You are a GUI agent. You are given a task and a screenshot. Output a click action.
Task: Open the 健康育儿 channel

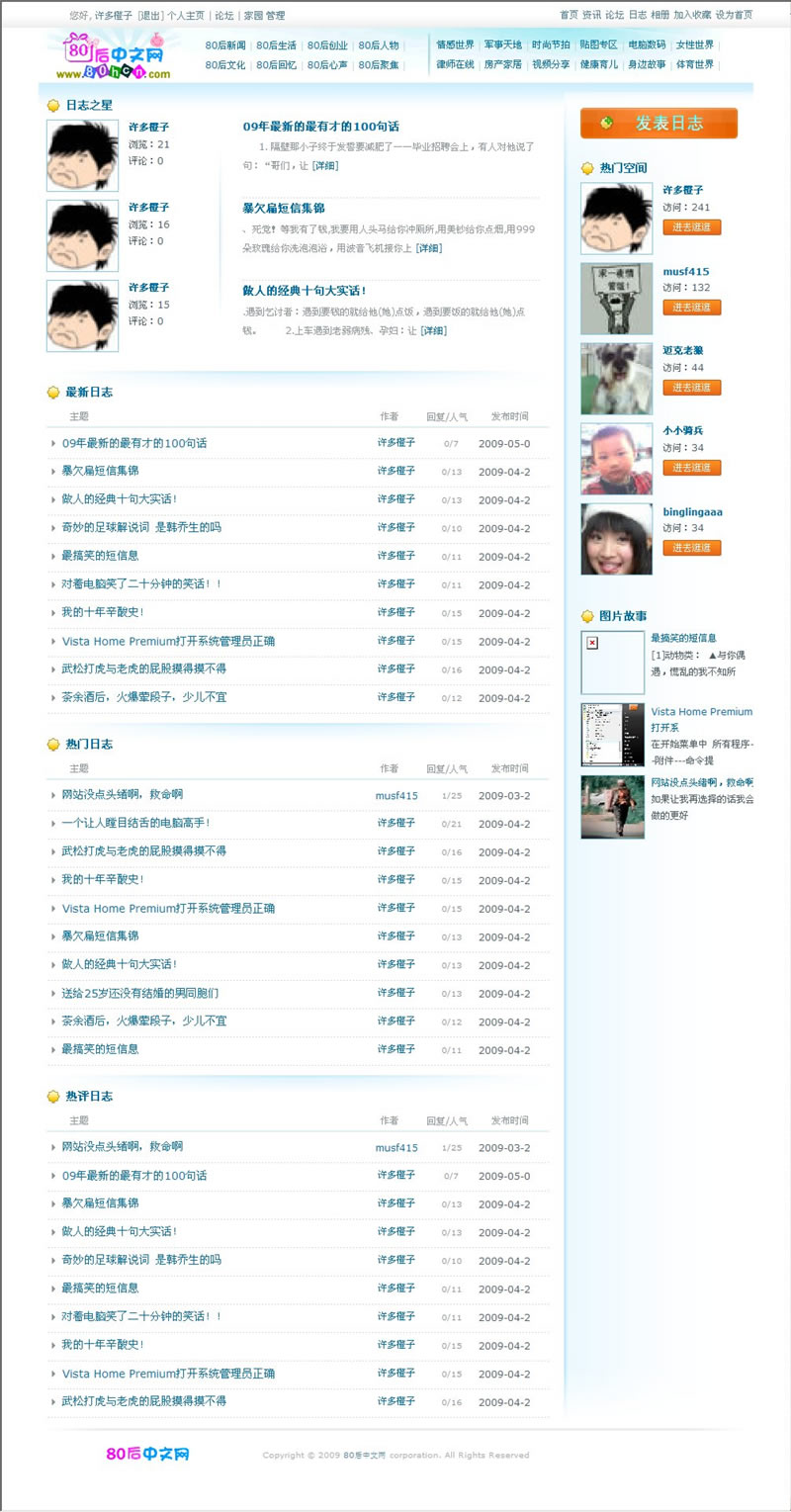598,65
